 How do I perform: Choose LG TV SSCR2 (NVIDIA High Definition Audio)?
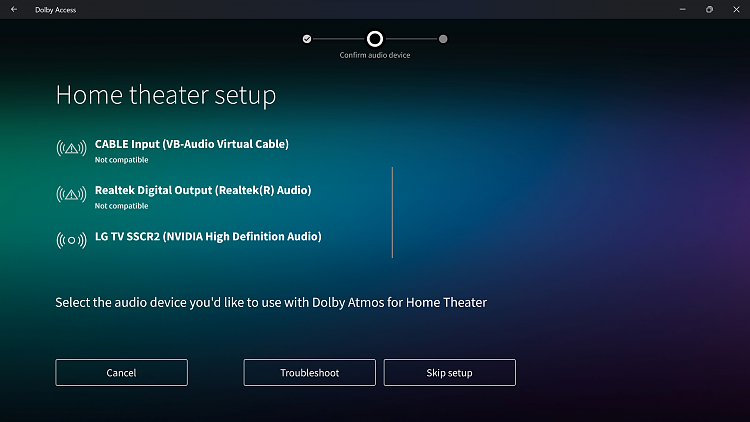point(208,236)
